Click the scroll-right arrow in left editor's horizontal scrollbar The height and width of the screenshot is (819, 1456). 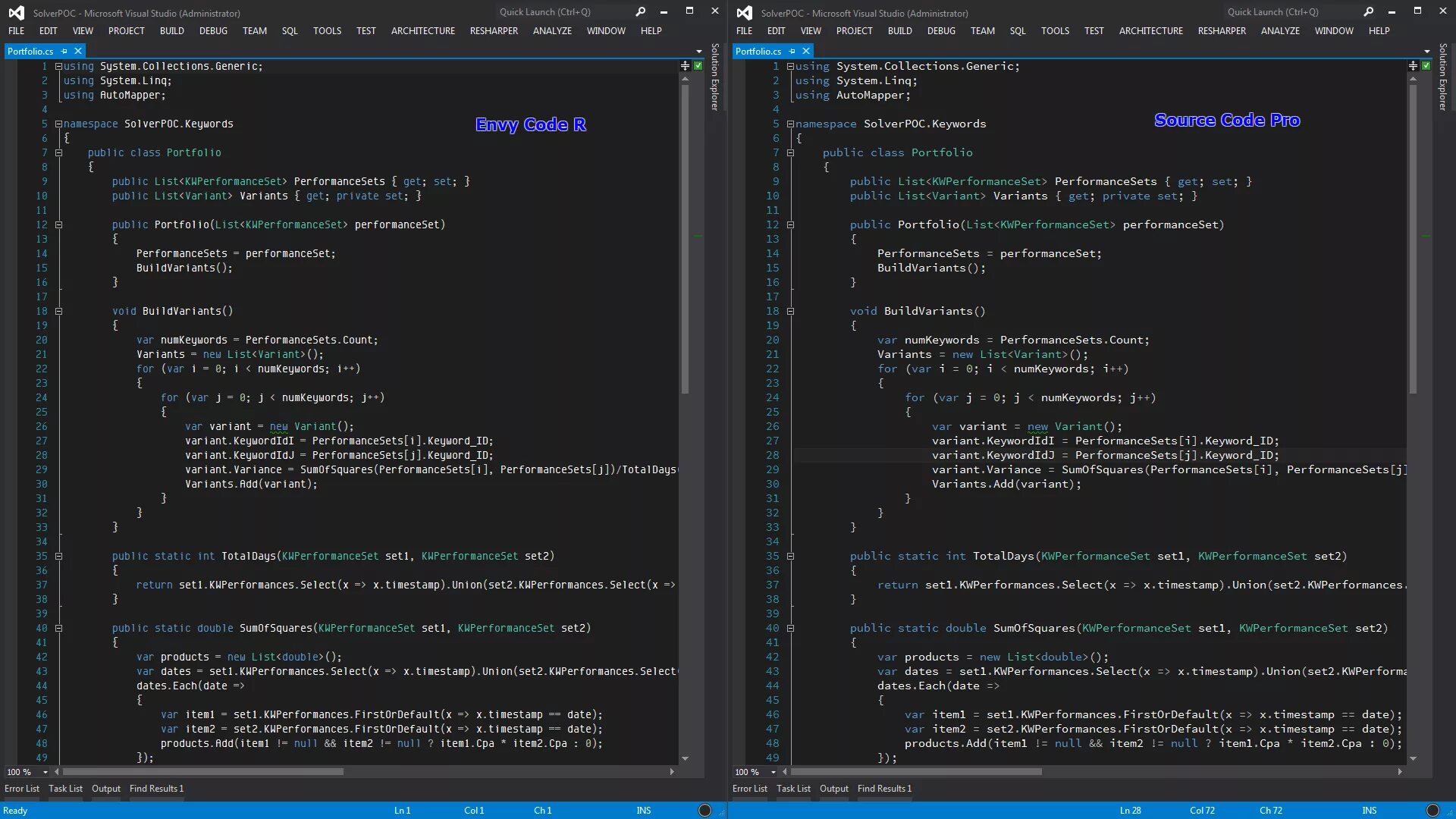[672, 772]
